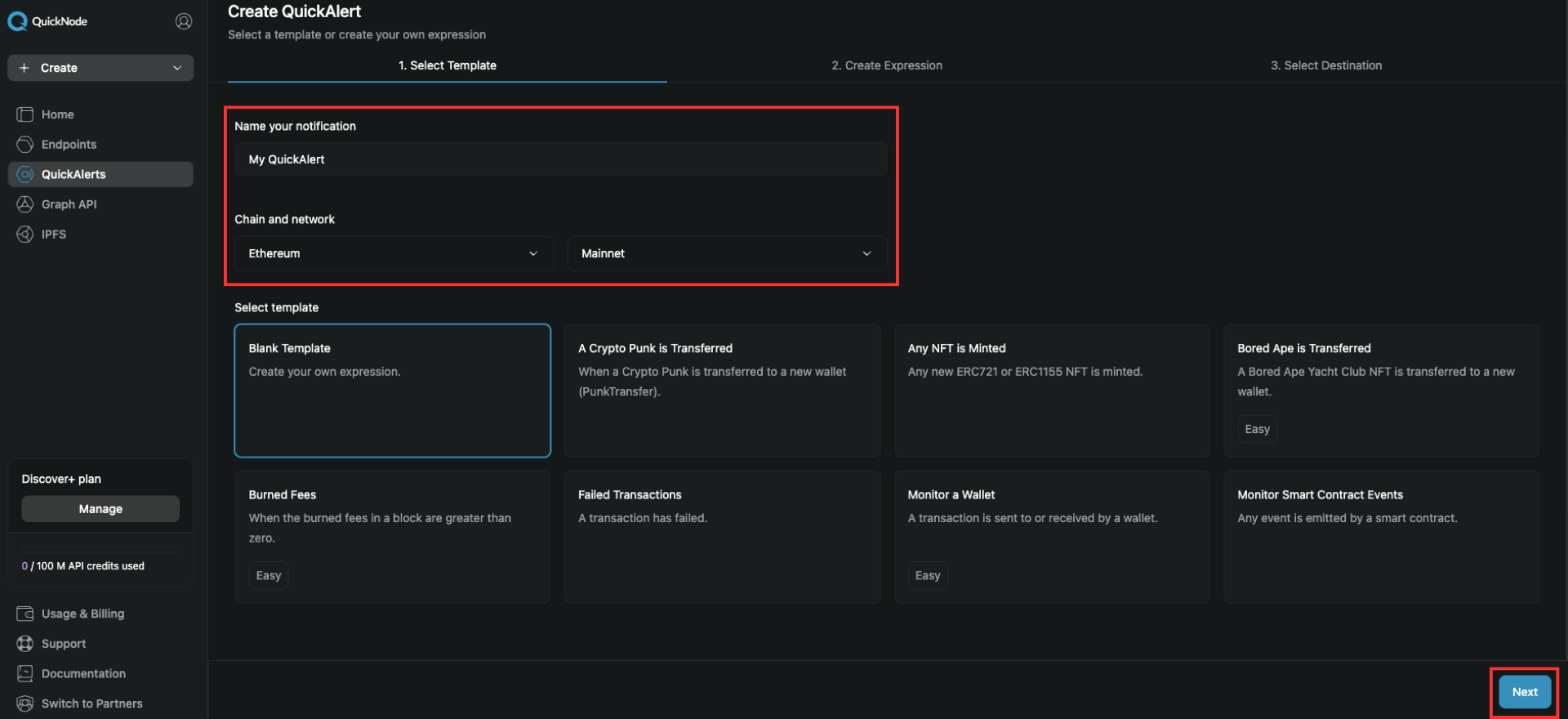This screenshot has width=1568, height=719.
Task: Click the 'Select template' label
Action: point(276,307)
